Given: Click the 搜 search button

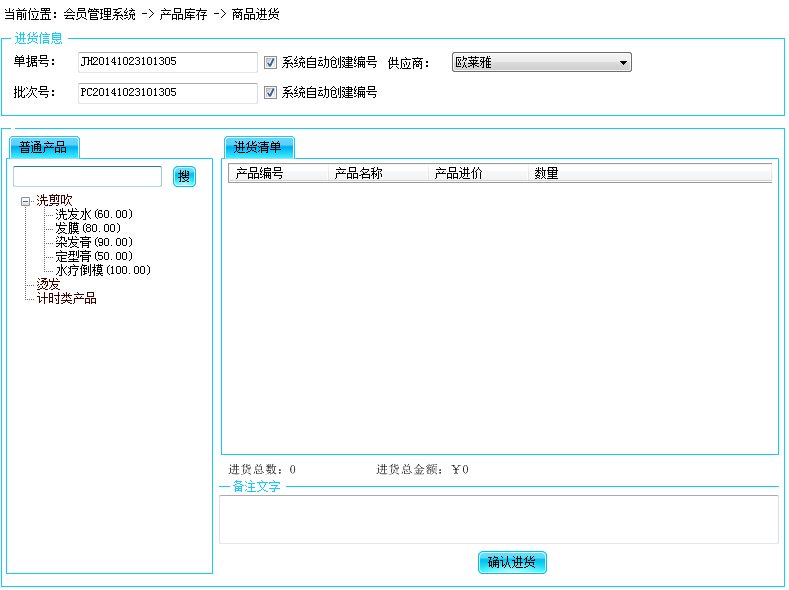Looking at the screenshot, I should tap(184, 177).
